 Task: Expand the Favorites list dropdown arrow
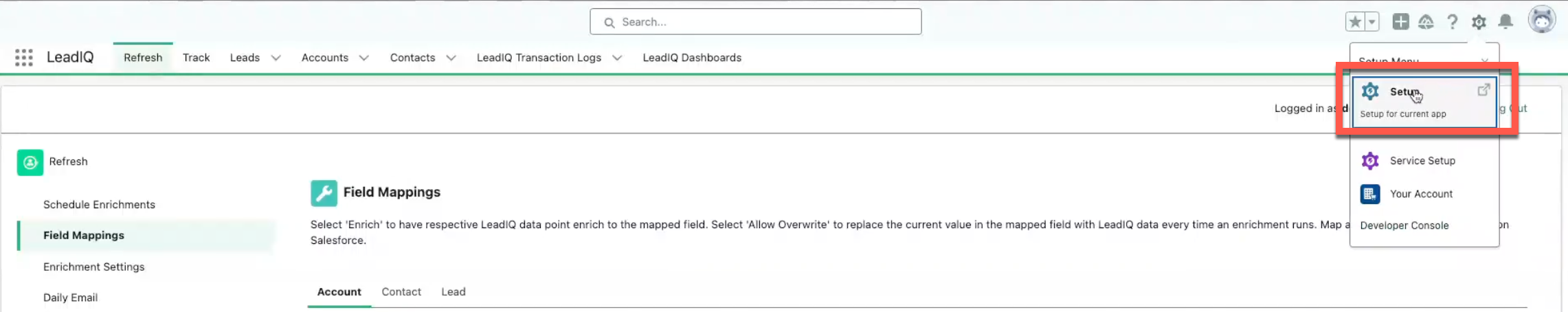click(1371, 22)
